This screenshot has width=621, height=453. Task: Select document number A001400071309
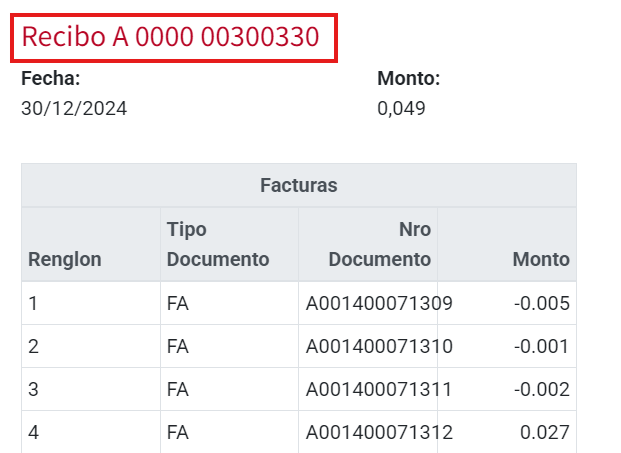(379, 303)
